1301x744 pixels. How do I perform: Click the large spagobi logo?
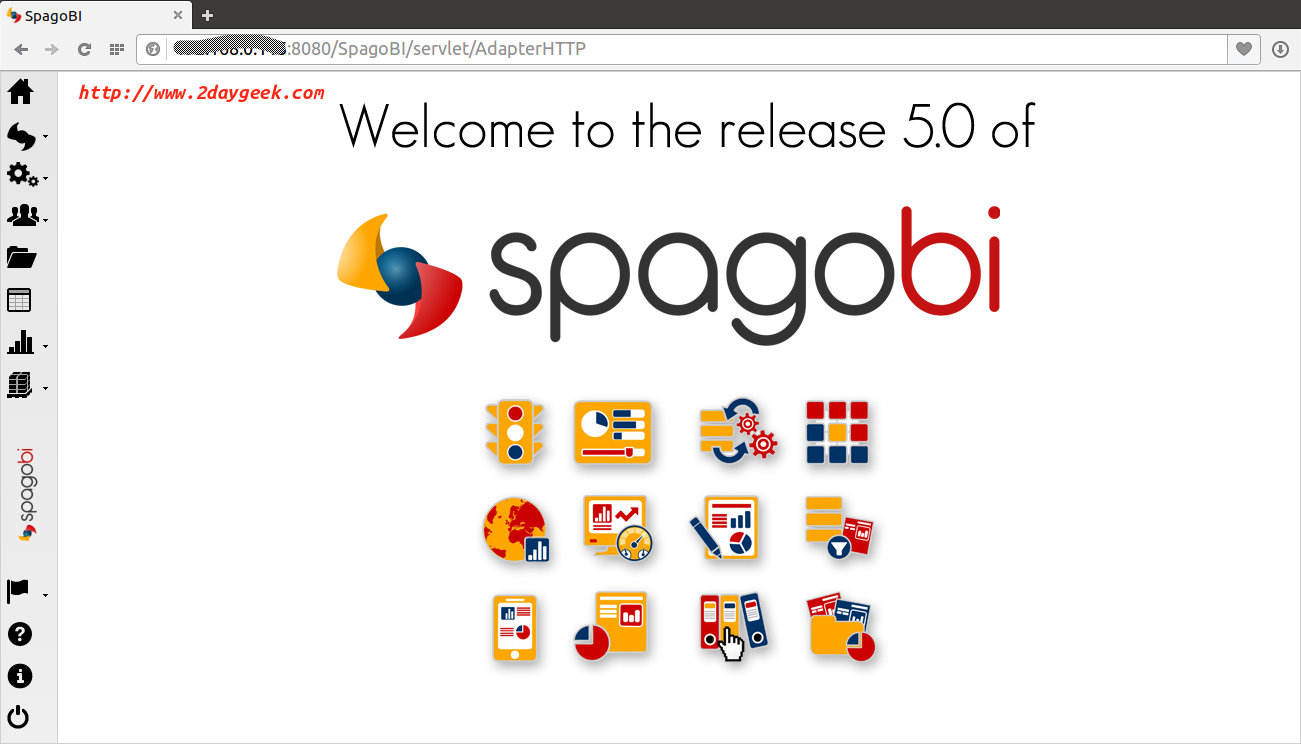669,275
